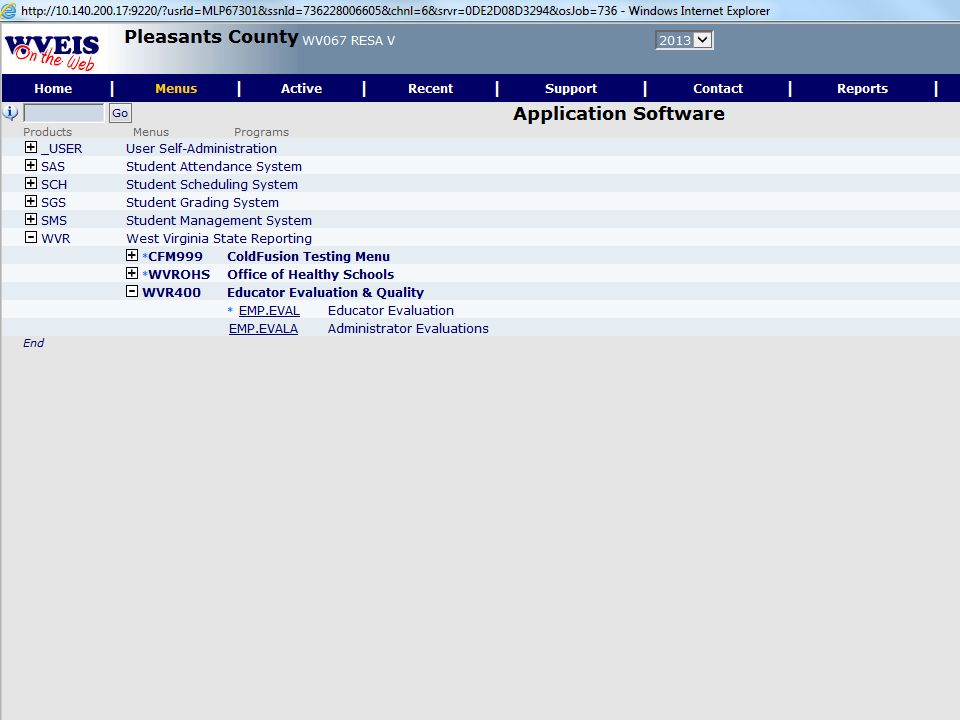Click the User Self-Administration text
The height and width of the screenshot is (720, 960).
201,148
